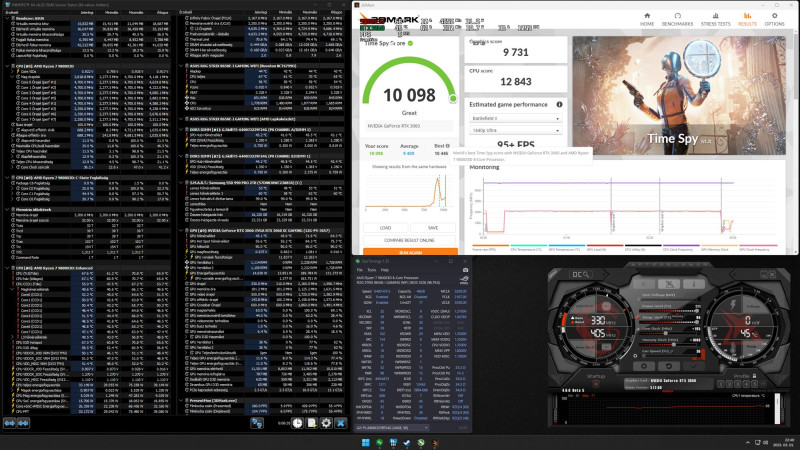Click info icon beside Best score
The image size is (800, 450).
(447, 146)
